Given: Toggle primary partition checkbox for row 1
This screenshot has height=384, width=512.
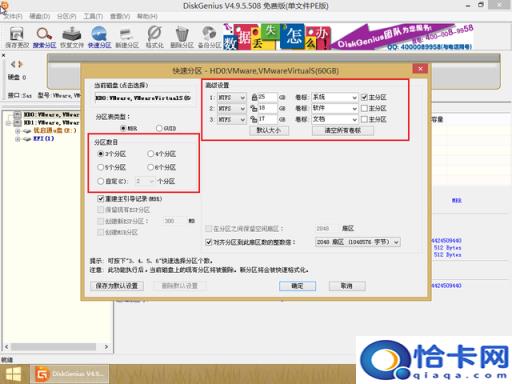Looking at the screenshot, I should (x=364, y=97).
